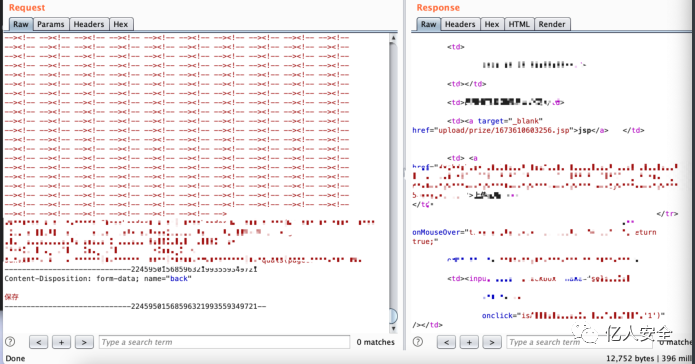Click the Response search term field

point(579,342)
